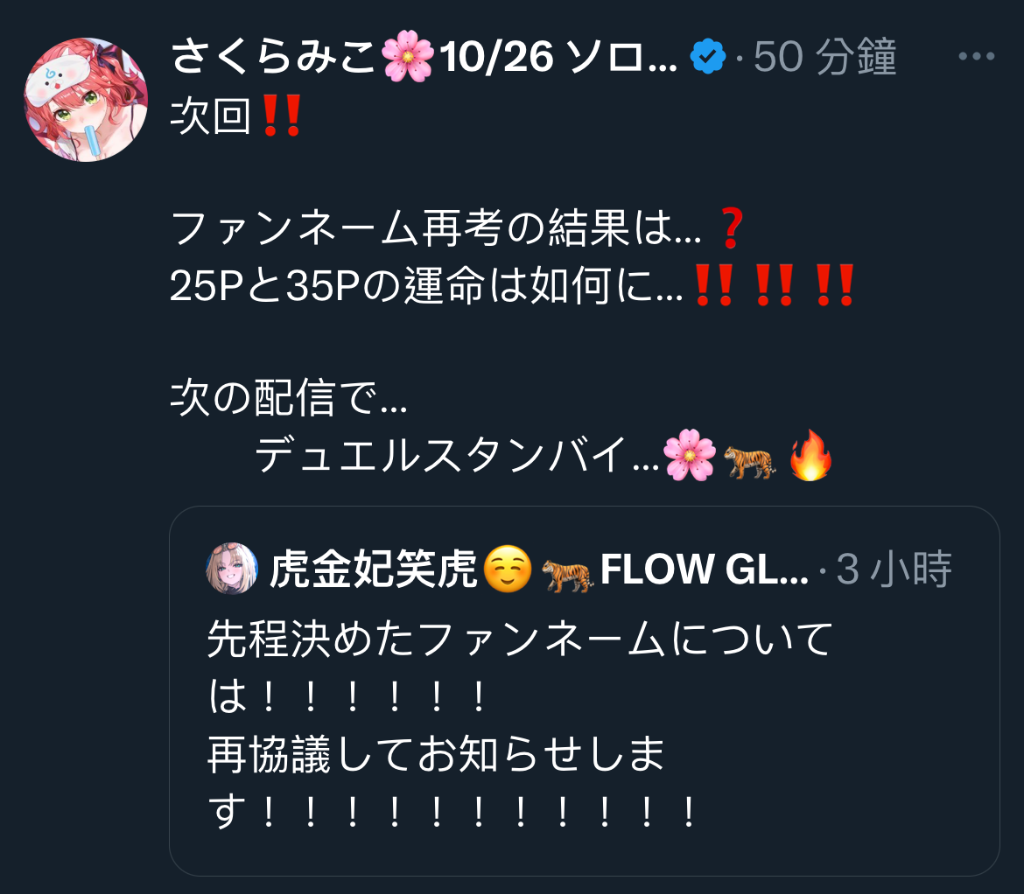Click the 3 小時 quoted tweet timestamp
The width and height of the screenshot is (1024, 894).
[x=893, y=569]
